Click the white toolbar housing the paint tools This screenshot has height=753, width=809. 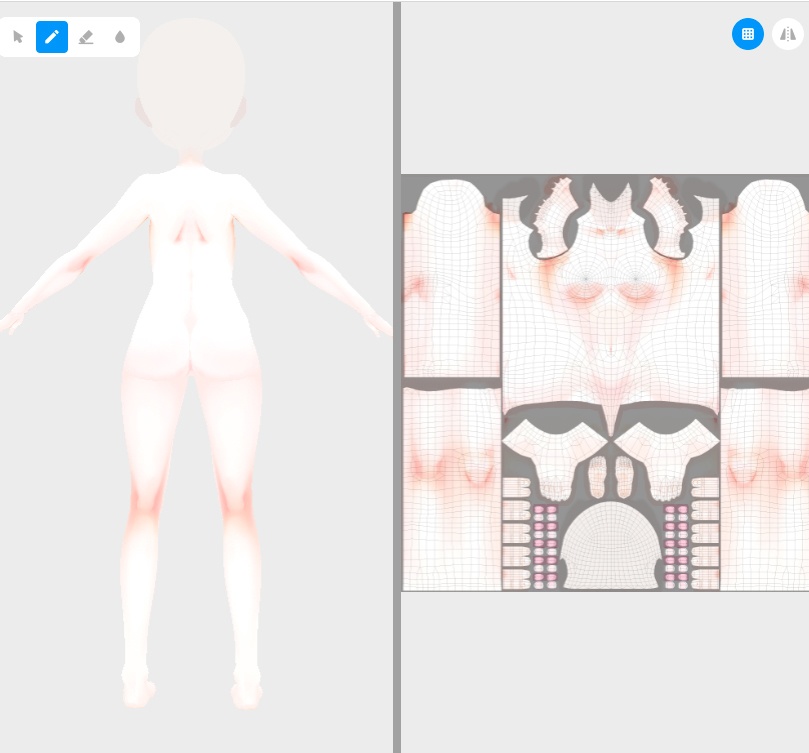click(70, 37)
